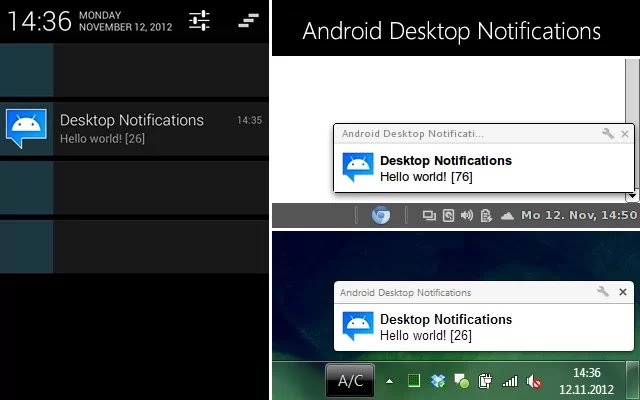Click wrench settings icon in Hello world! [76] popup
The image size is (640, 400).
tap(608, 133)
